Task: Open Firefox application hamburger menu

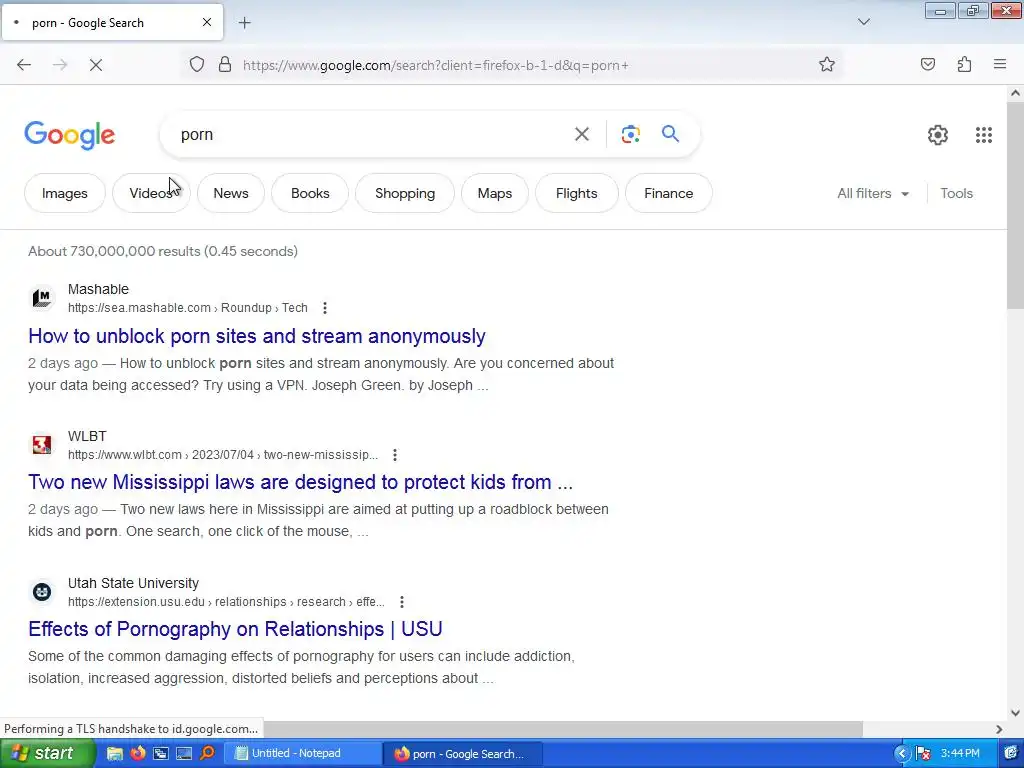Action: click(x=1000, y=65)
